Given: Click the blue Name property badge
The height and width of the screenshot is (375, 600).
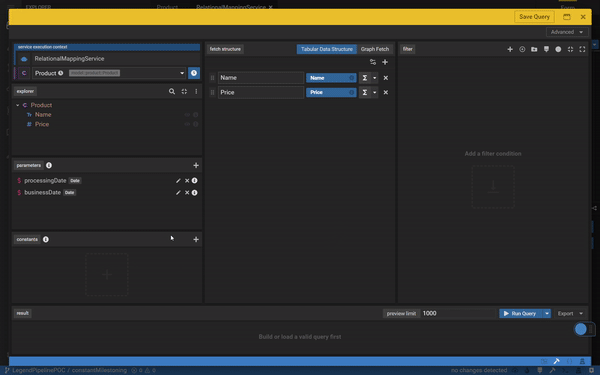Looking at the screenshot, I should 331,78.
